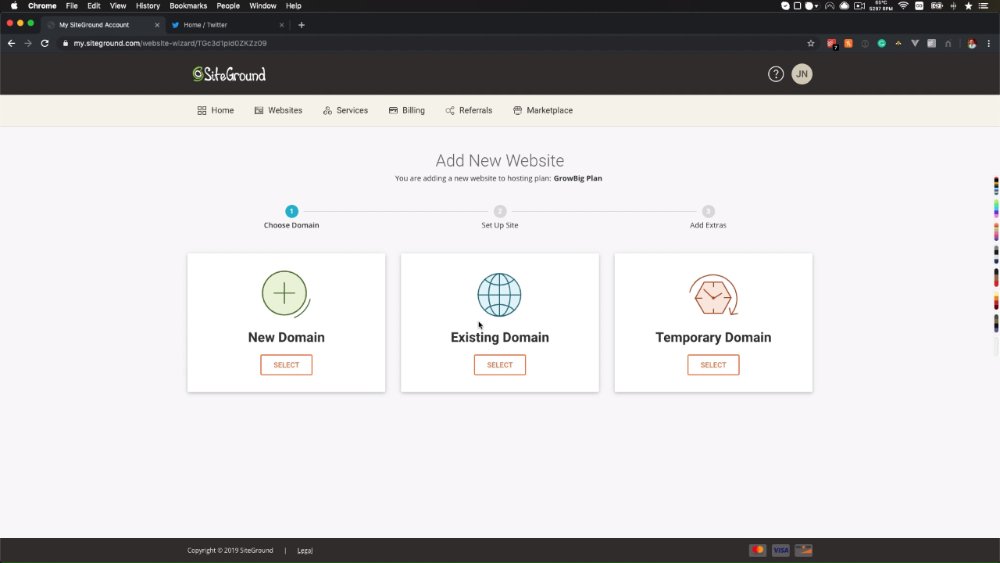The image size is (1000, 563).
Task: Click the address bar URL field
Action: 434,43
